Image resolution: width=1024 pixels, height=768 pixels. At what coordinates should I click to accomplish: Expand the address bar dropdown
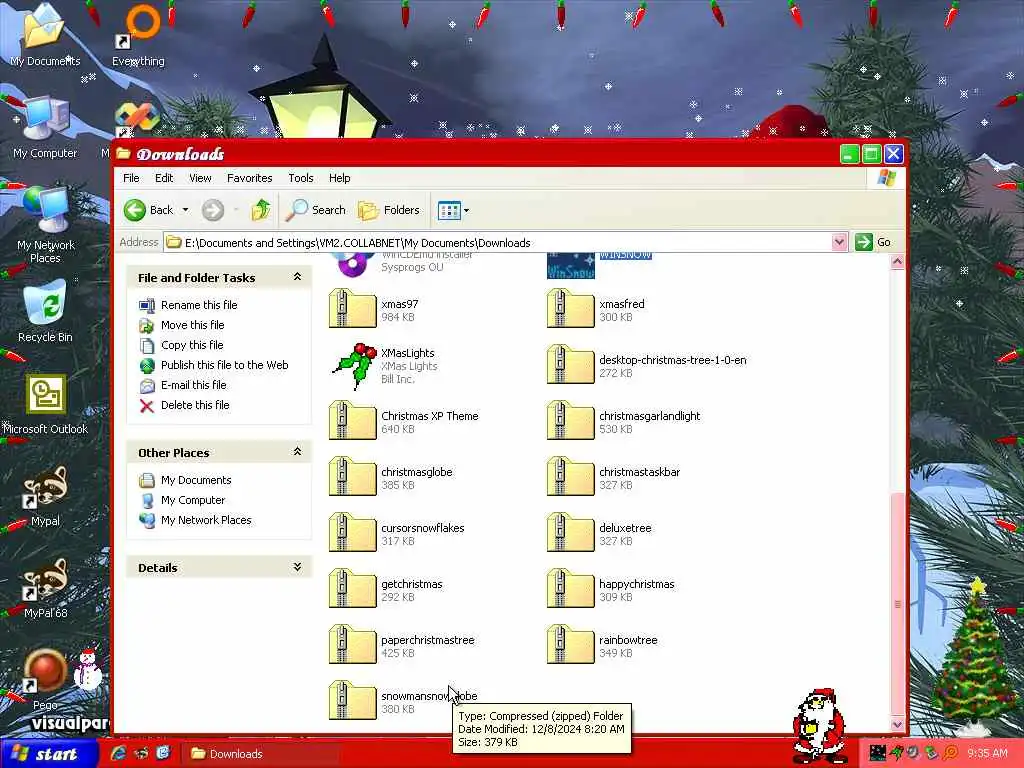[839, 242]
